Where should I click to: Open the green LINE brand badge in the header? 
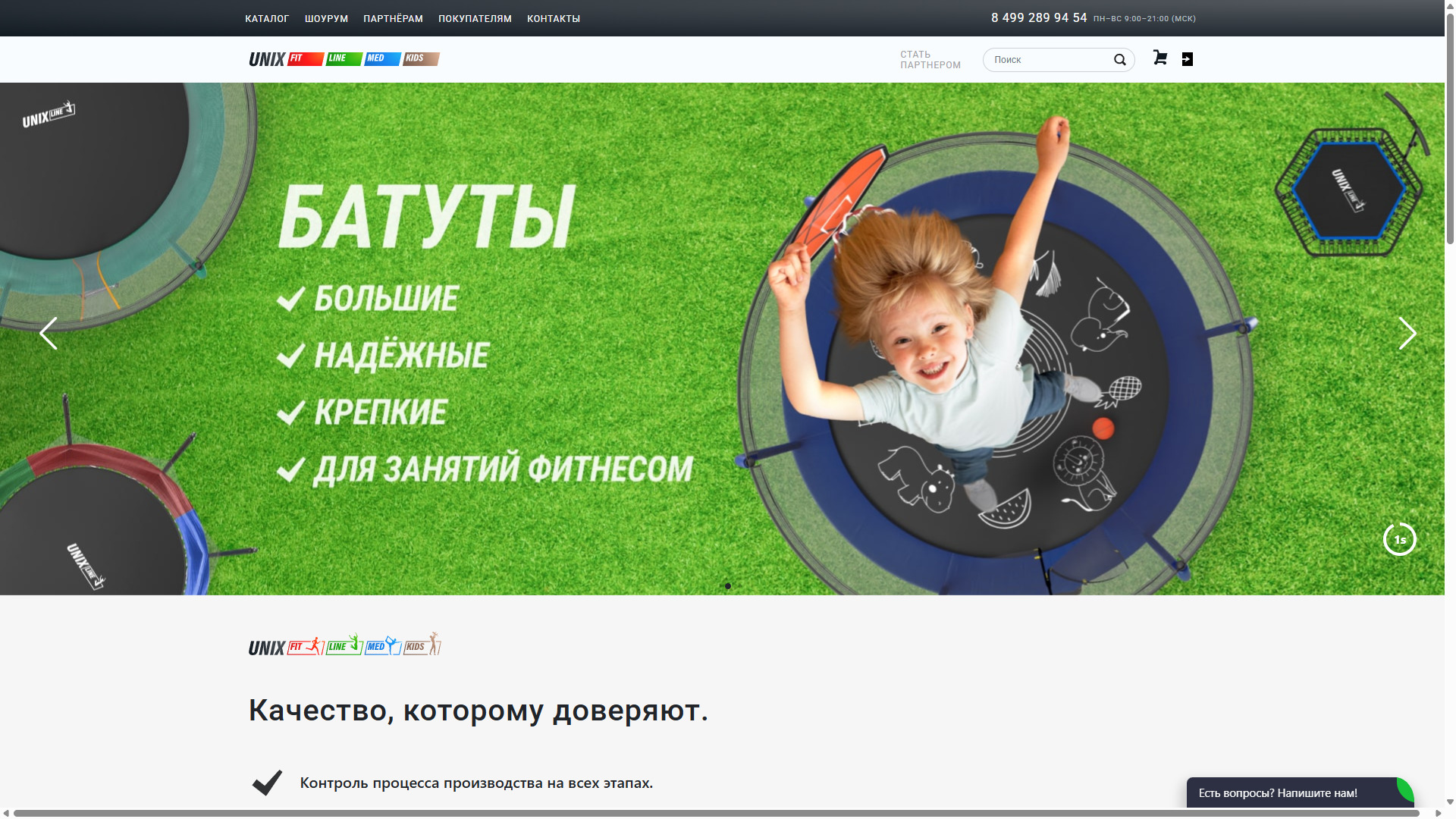(x=344, y=58)
